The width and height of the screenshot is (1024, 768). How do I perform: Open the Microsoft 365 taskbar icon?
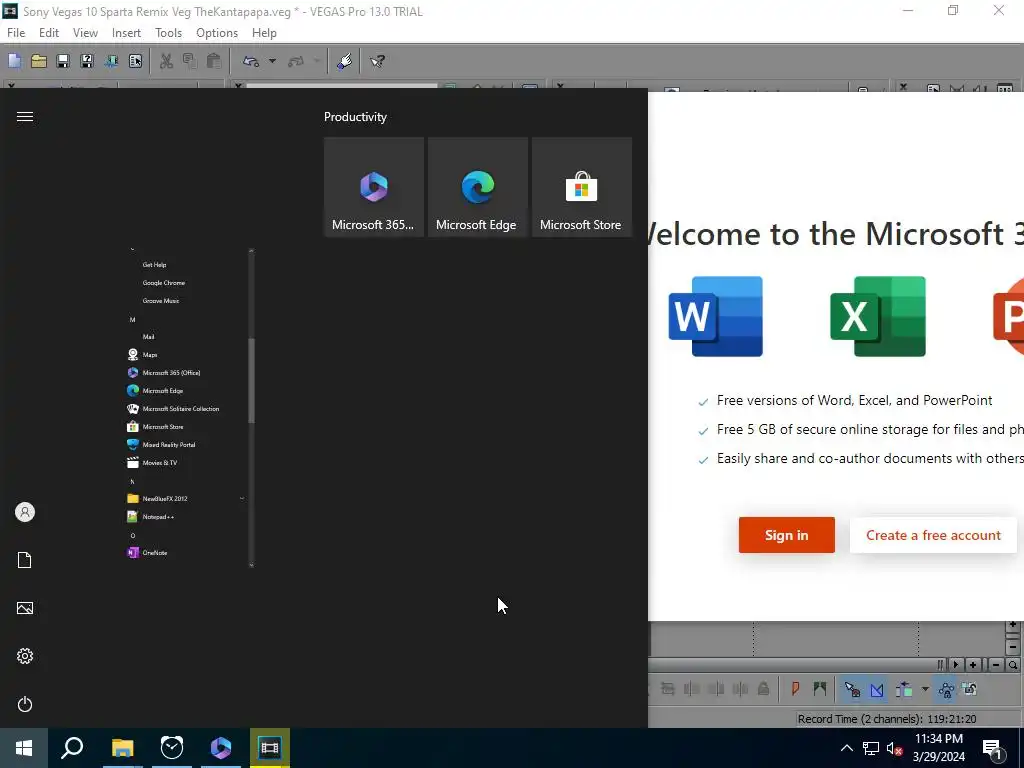(221, 748)
